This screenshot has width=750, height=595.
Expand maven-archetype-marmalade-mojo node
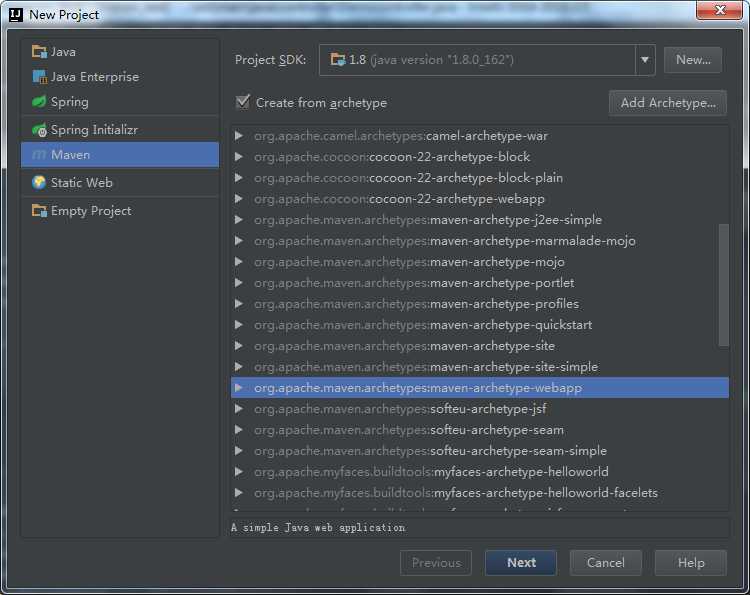click(239, 241)
